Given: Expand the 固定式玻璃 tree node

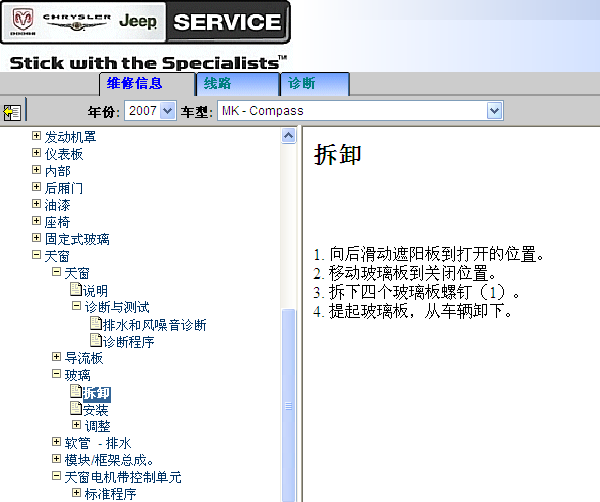Looking at the screenshot, I should pos(36,238).
